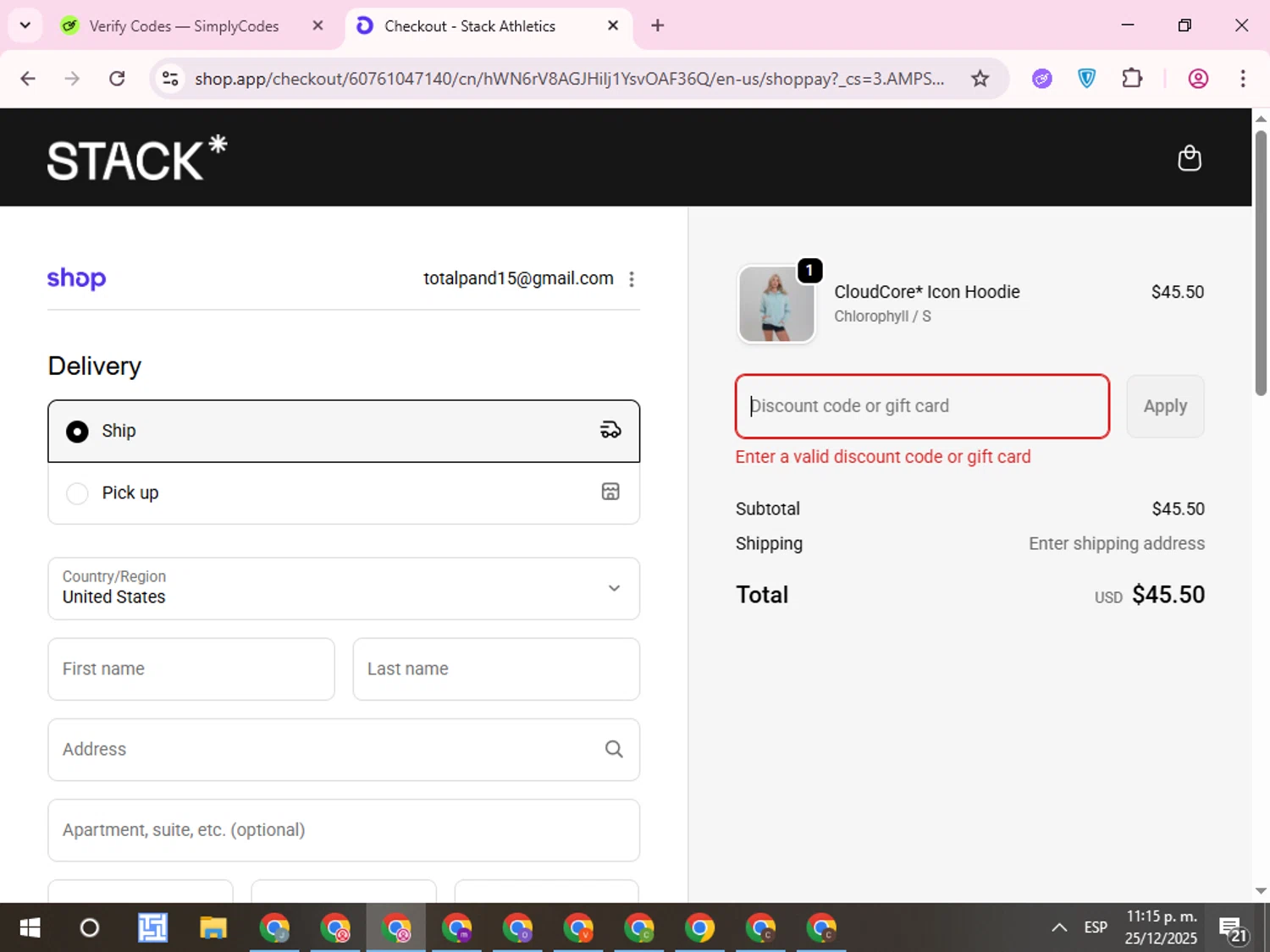This screenshot has width=1270, height=952.
Task: Open the taskbar clock and date
Action: tap(1161, 927)
